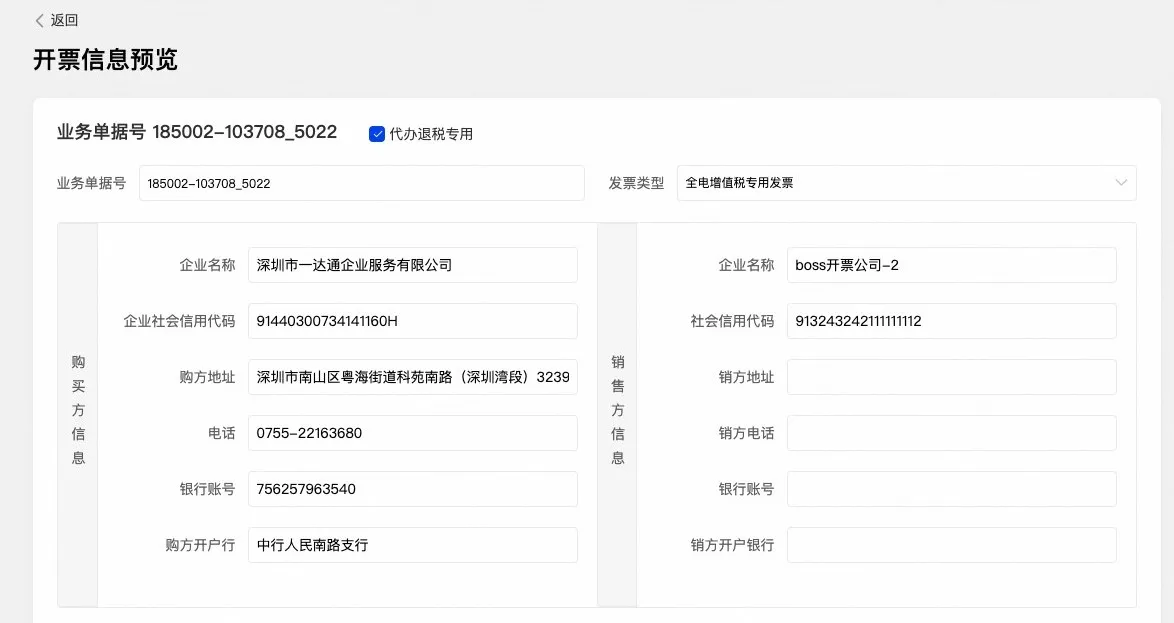Click the buyer 银行账号 field

pyautogui.click(x=412, y=489)
